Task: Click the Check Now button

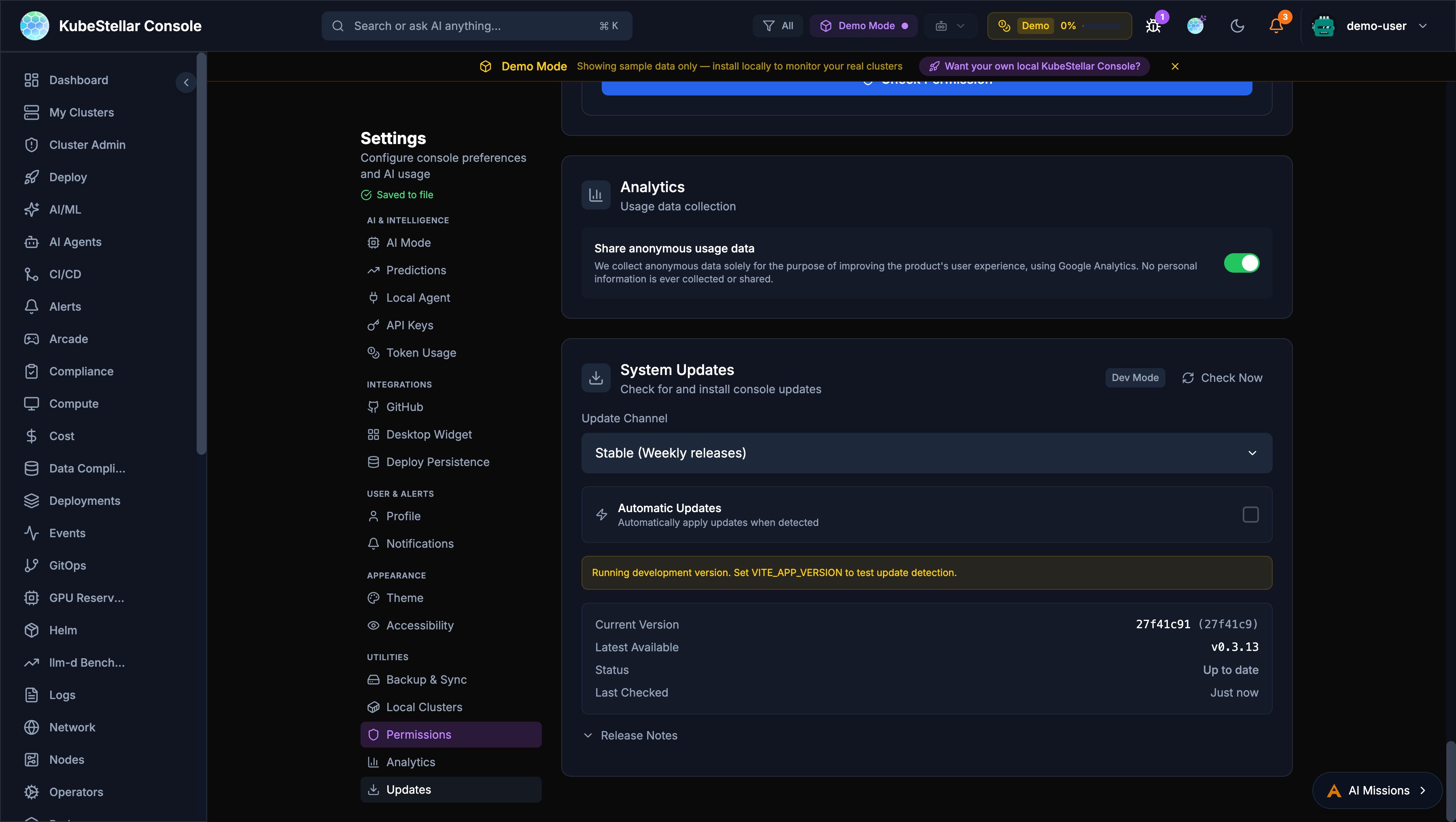Action: (1223, 377)
